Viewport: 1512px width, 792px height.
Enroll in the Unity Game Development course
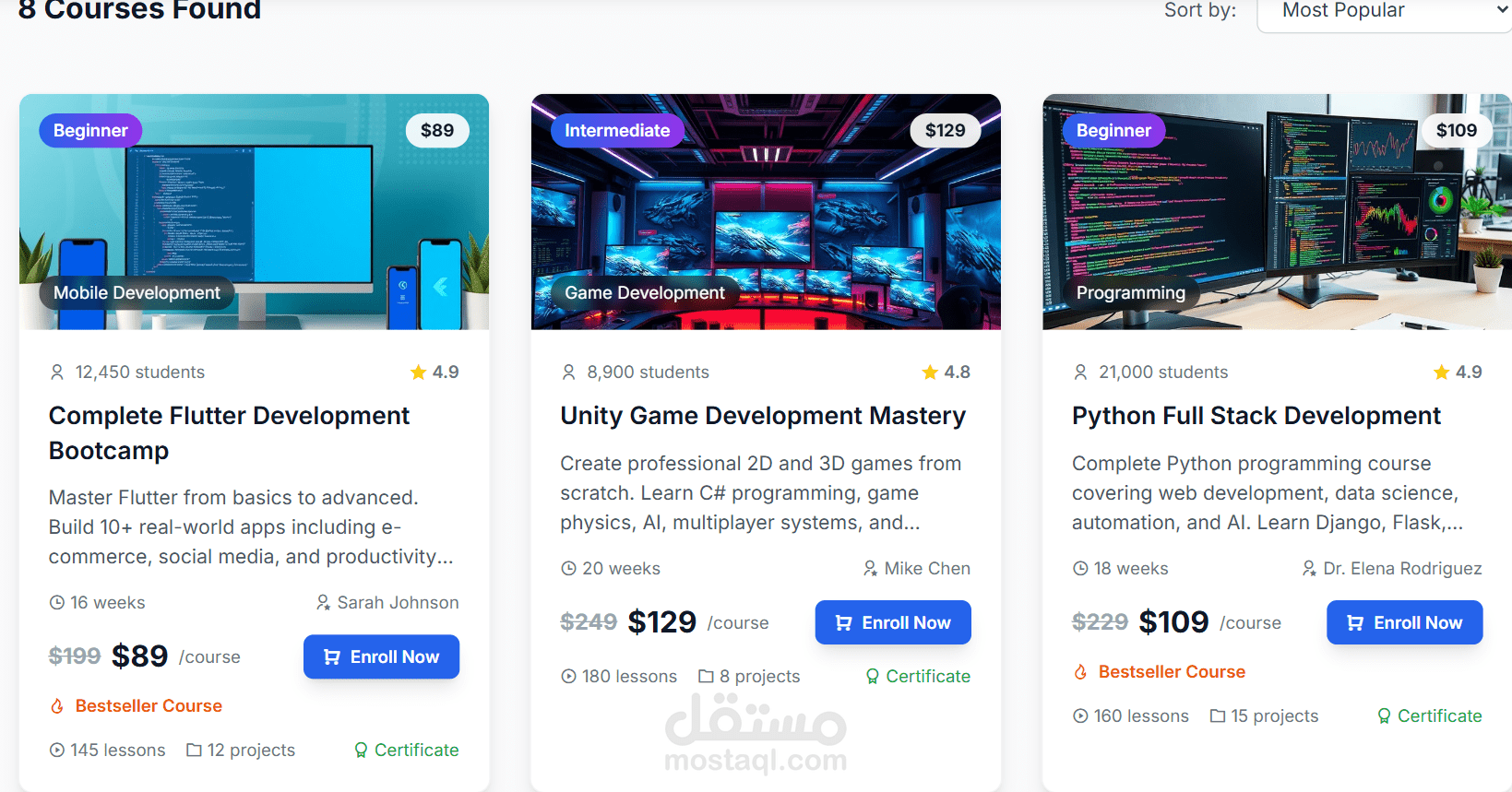893,622
